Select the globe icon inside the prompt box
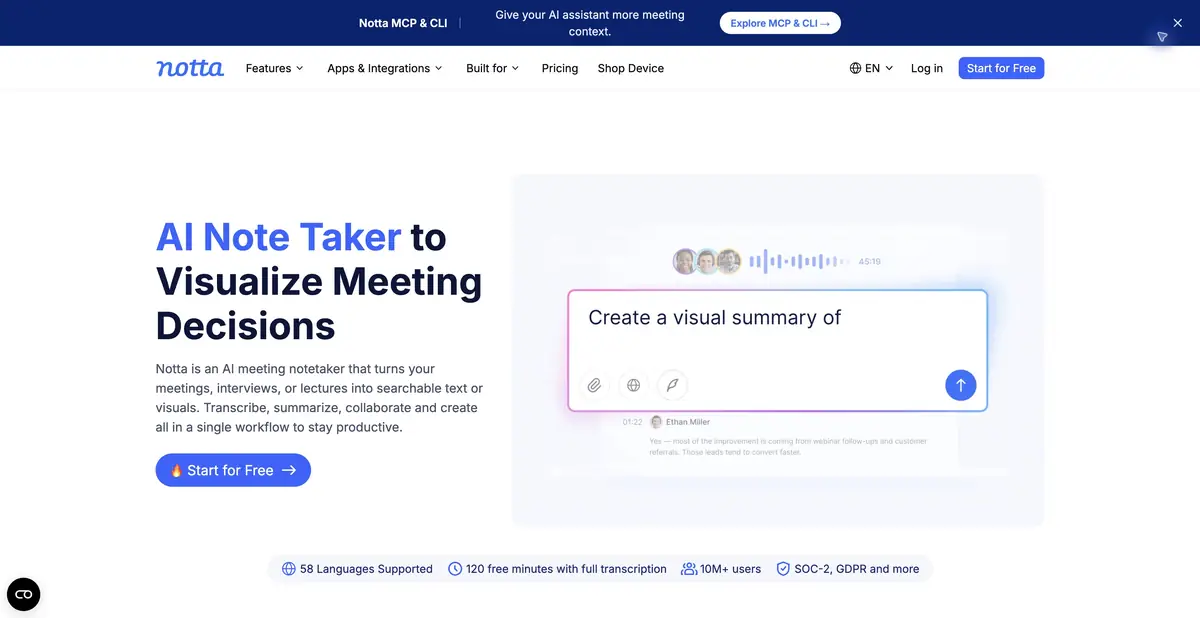1200x618 pixels. tap(633, 385)
